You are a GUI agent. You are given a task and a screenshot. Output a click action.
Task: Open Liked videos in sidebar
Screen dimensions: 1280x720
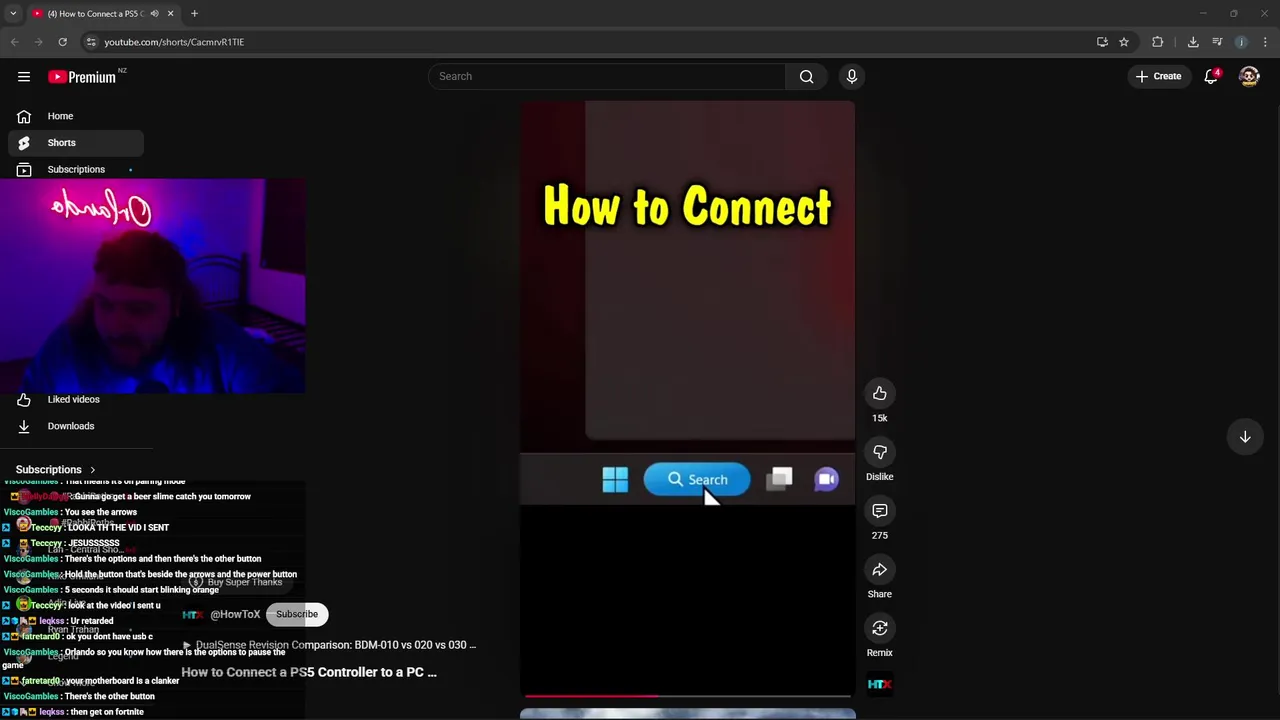click(x=76, y=399)
